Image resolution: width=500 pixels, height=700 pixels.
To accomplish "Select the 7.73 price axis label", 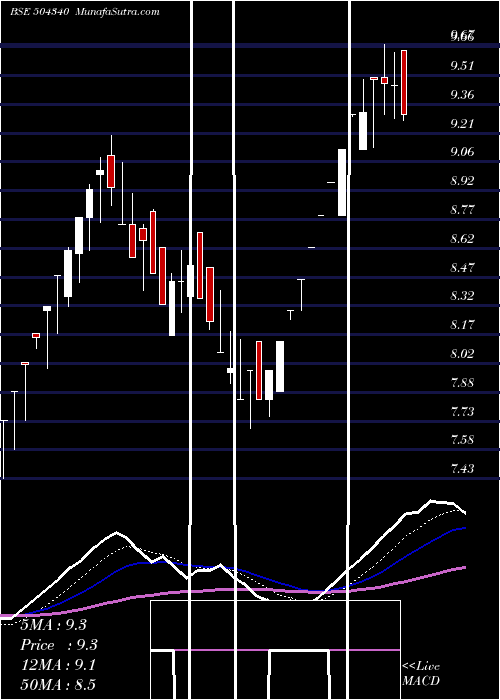I will [x=462, y=412].
